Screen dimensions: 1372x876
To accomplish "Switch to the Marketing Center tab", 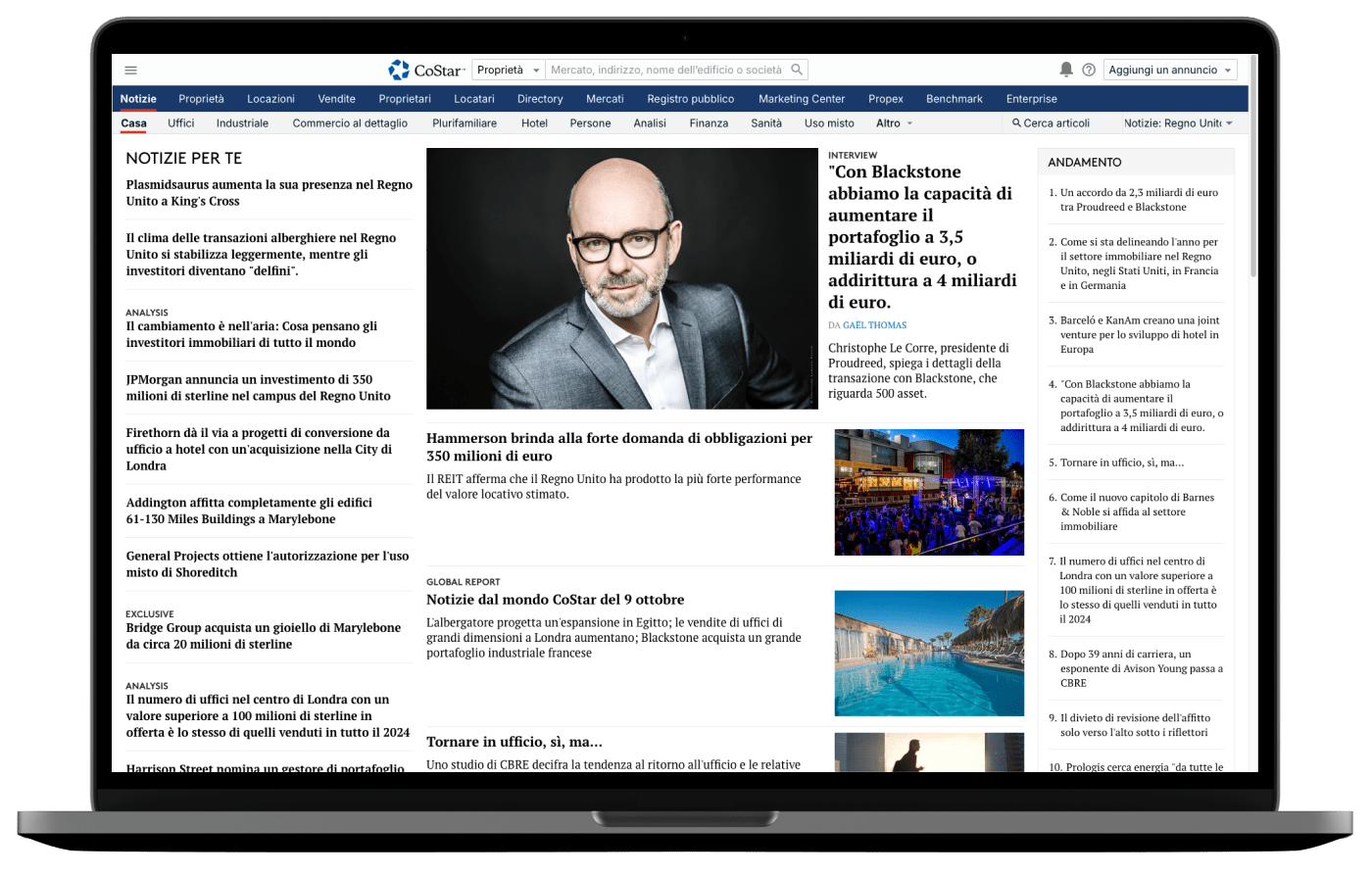I will tap(801, 99).
